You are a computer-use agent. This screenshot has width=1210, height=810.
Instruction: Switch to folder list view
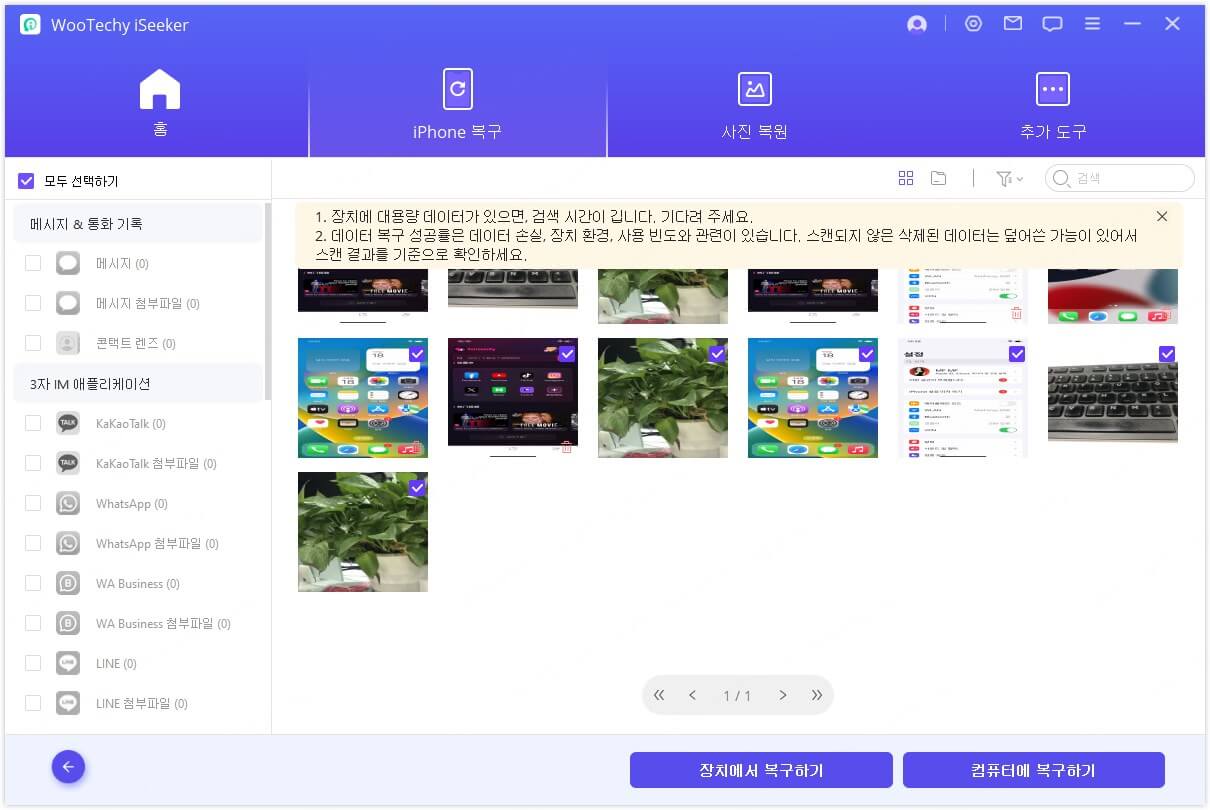coord(938,177)
